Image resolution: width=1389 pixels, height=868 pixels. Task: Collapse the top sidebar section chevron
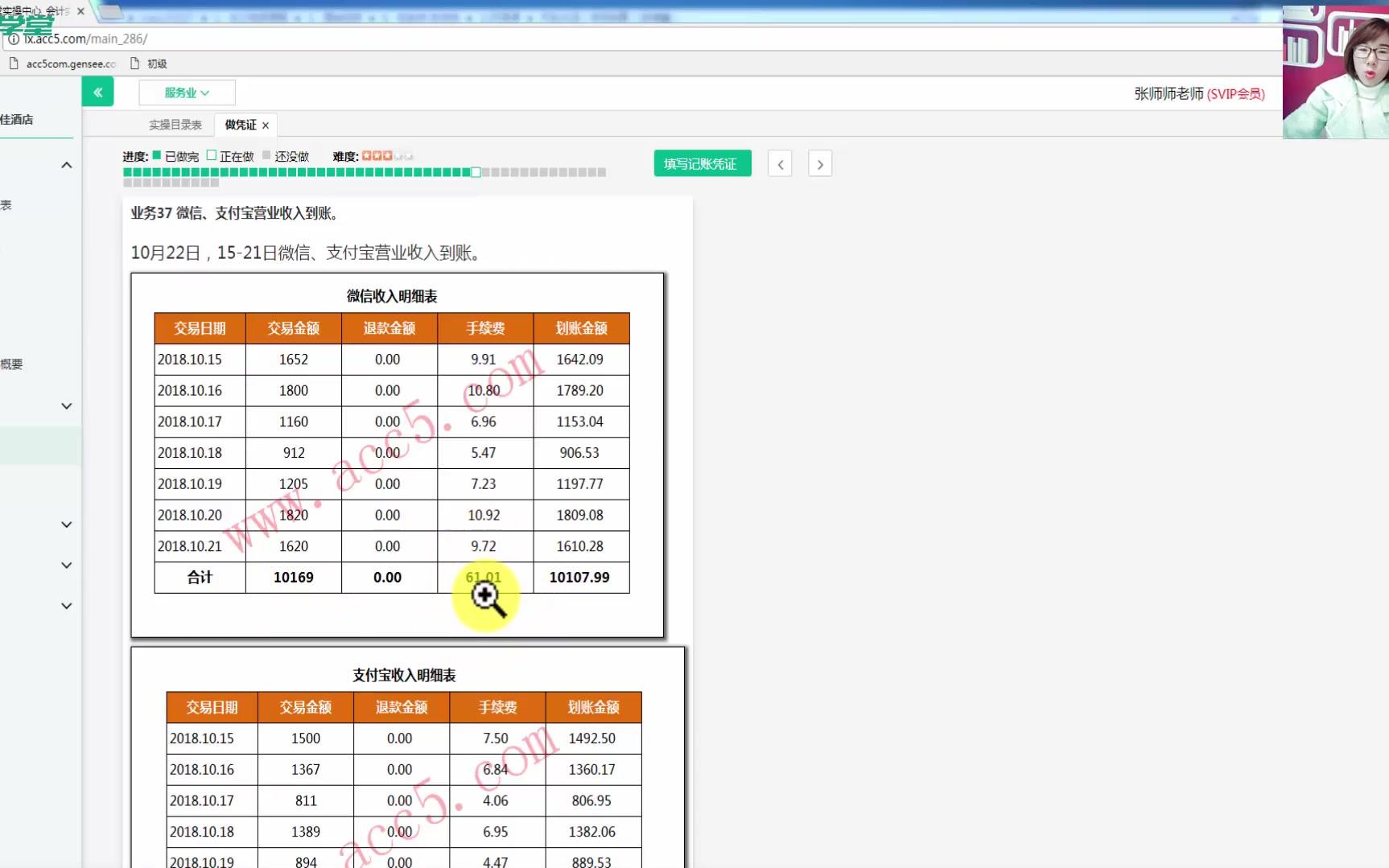67,165
